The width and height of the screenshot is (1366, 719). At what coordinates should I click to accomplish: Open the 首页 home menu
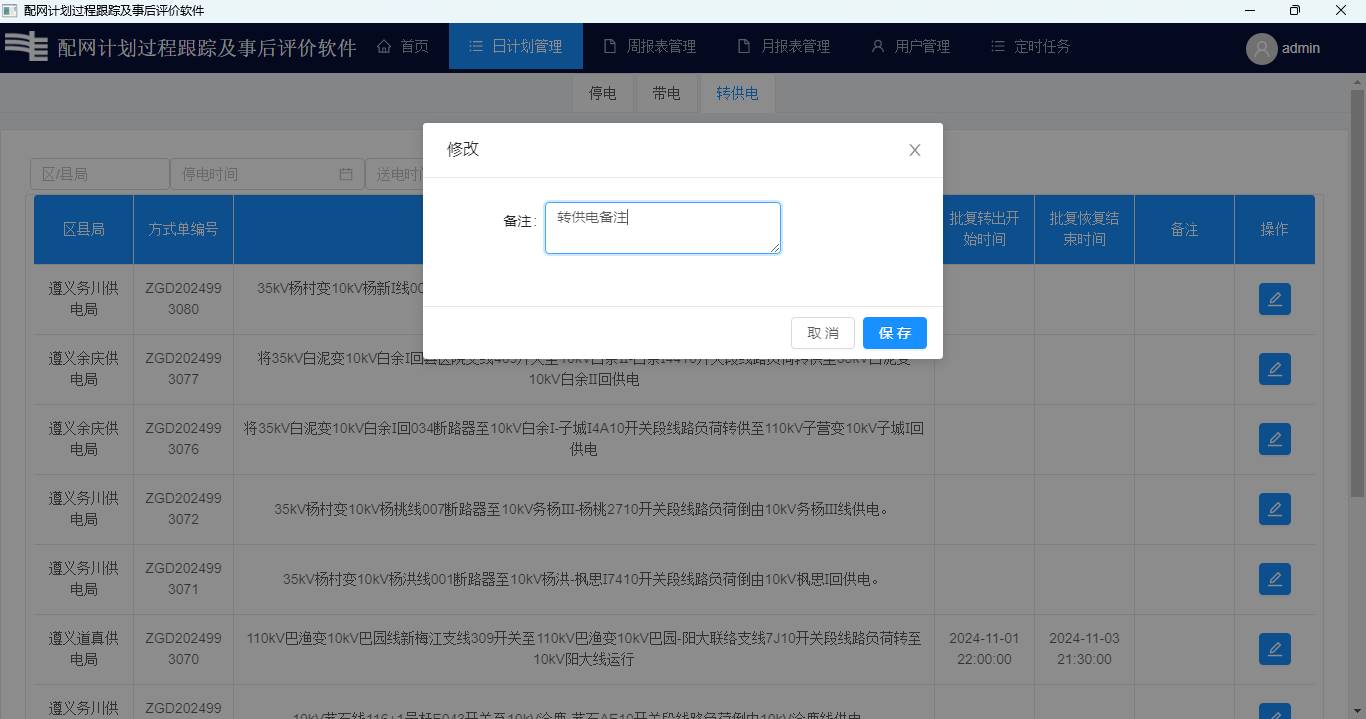pyautogui.click(x=403, y=46)
